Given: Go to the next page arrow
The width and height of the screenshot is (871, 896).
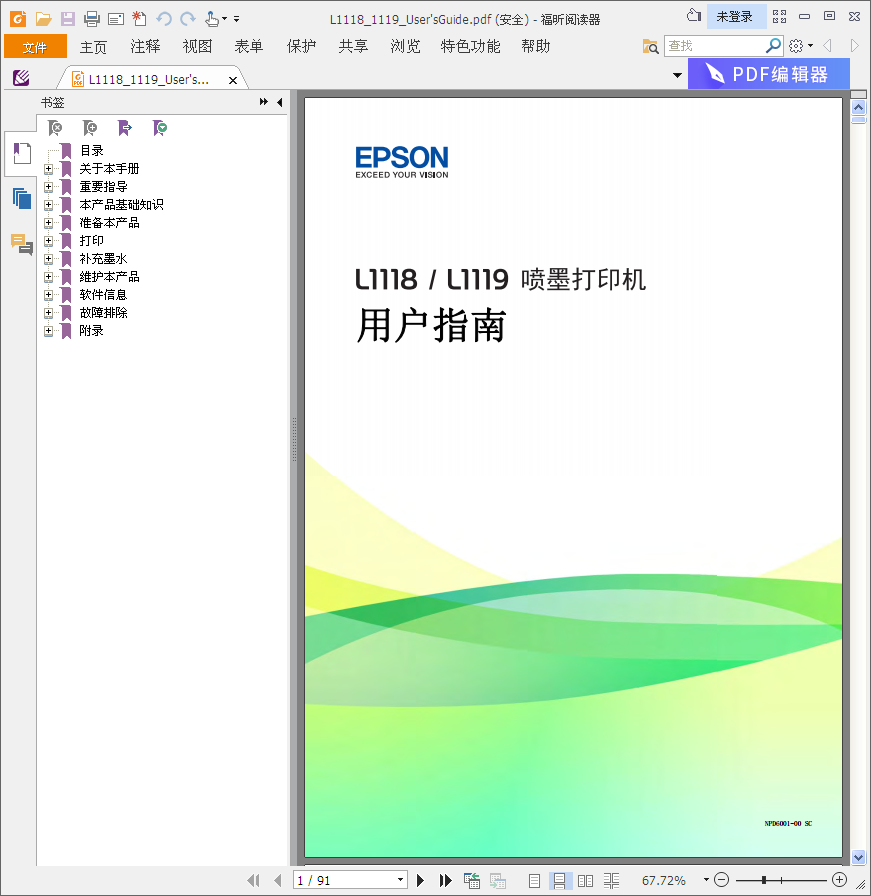Looking at the screenshot, I should [x=421, y=880].
